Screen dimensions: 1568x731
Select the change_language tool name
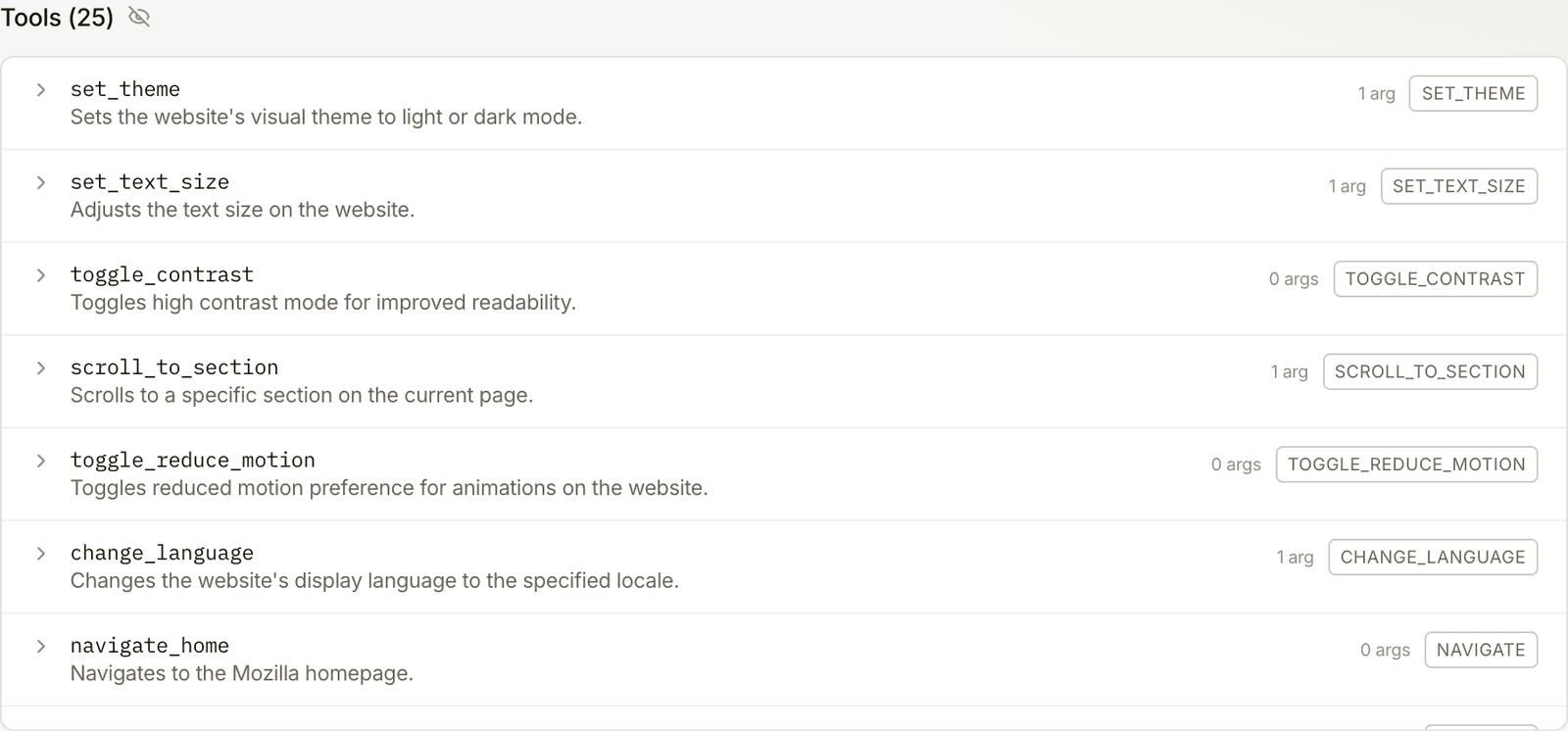tap(162, 553)
